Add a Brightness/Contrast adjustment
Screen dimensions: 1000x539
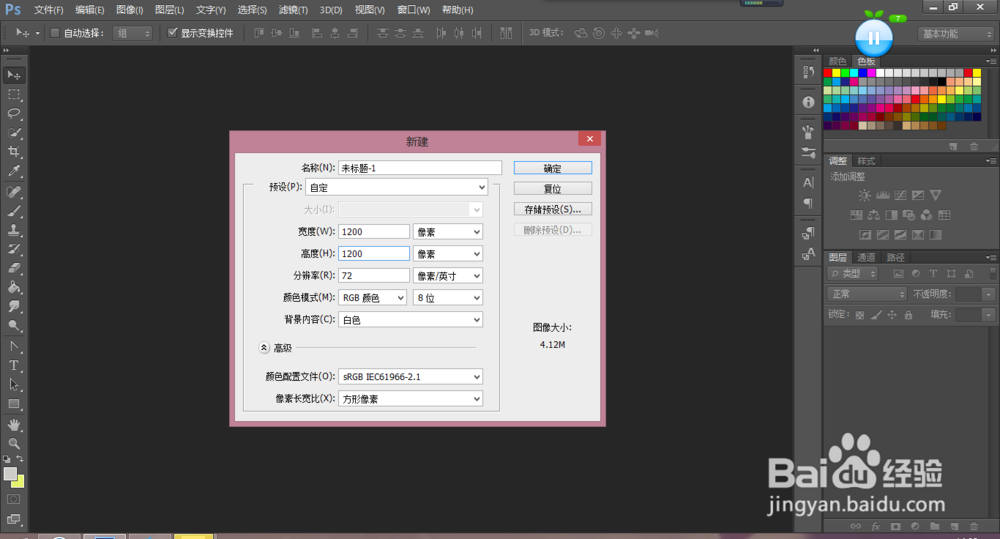(x=864, y=195)
